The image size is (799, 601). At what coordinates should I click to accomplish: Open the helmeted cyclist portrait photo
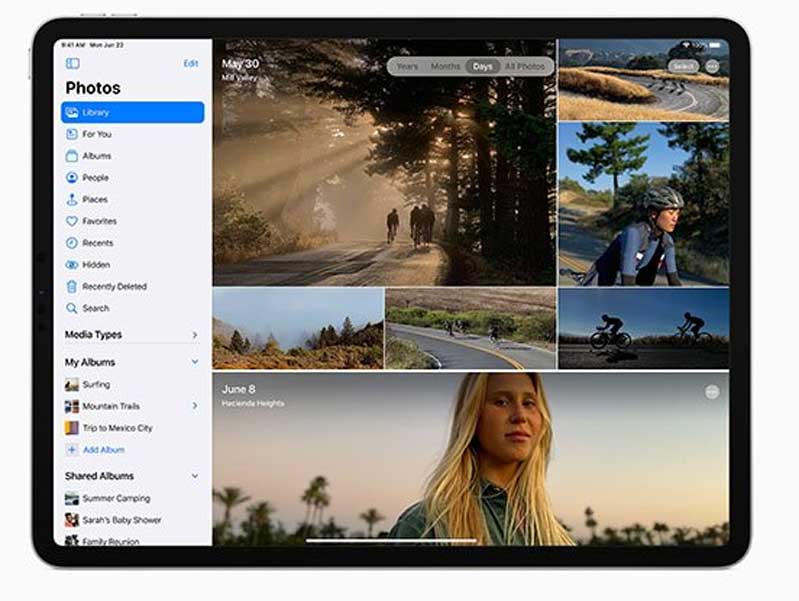(x=644, y=204)
